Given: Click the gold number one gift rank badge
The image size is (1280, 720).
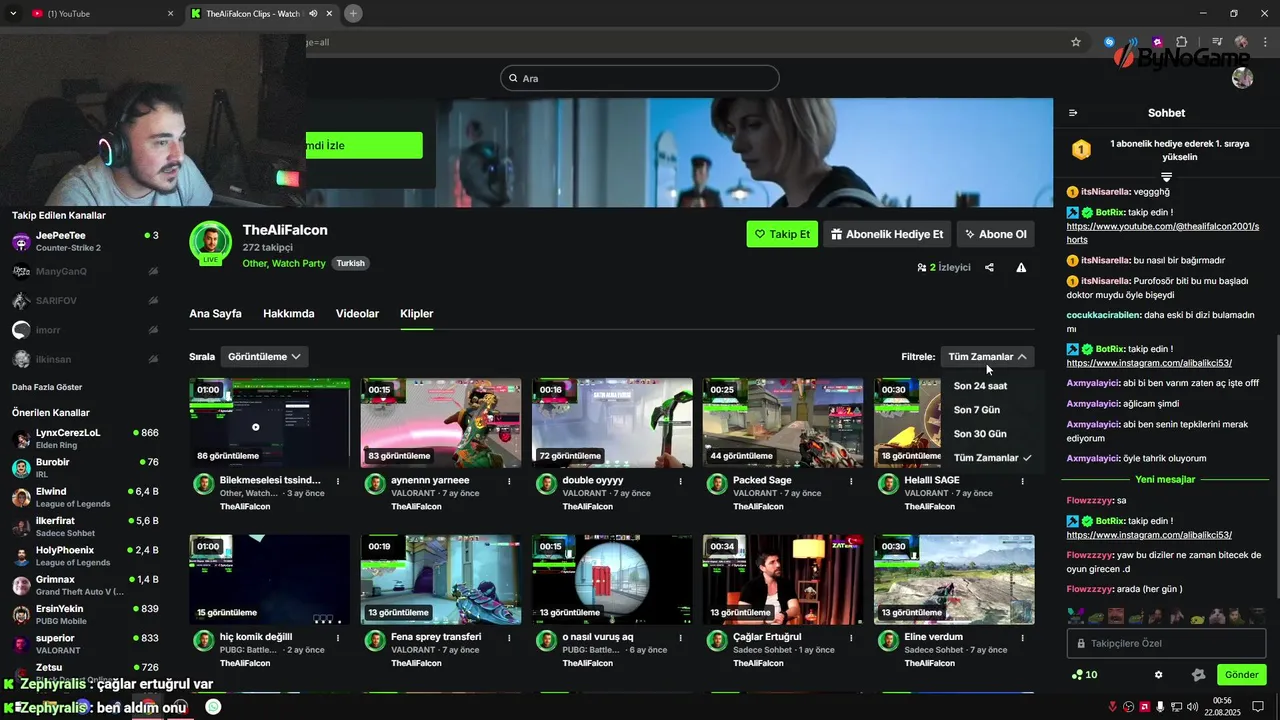Looking at the screenshot, I should point(1081,150).
